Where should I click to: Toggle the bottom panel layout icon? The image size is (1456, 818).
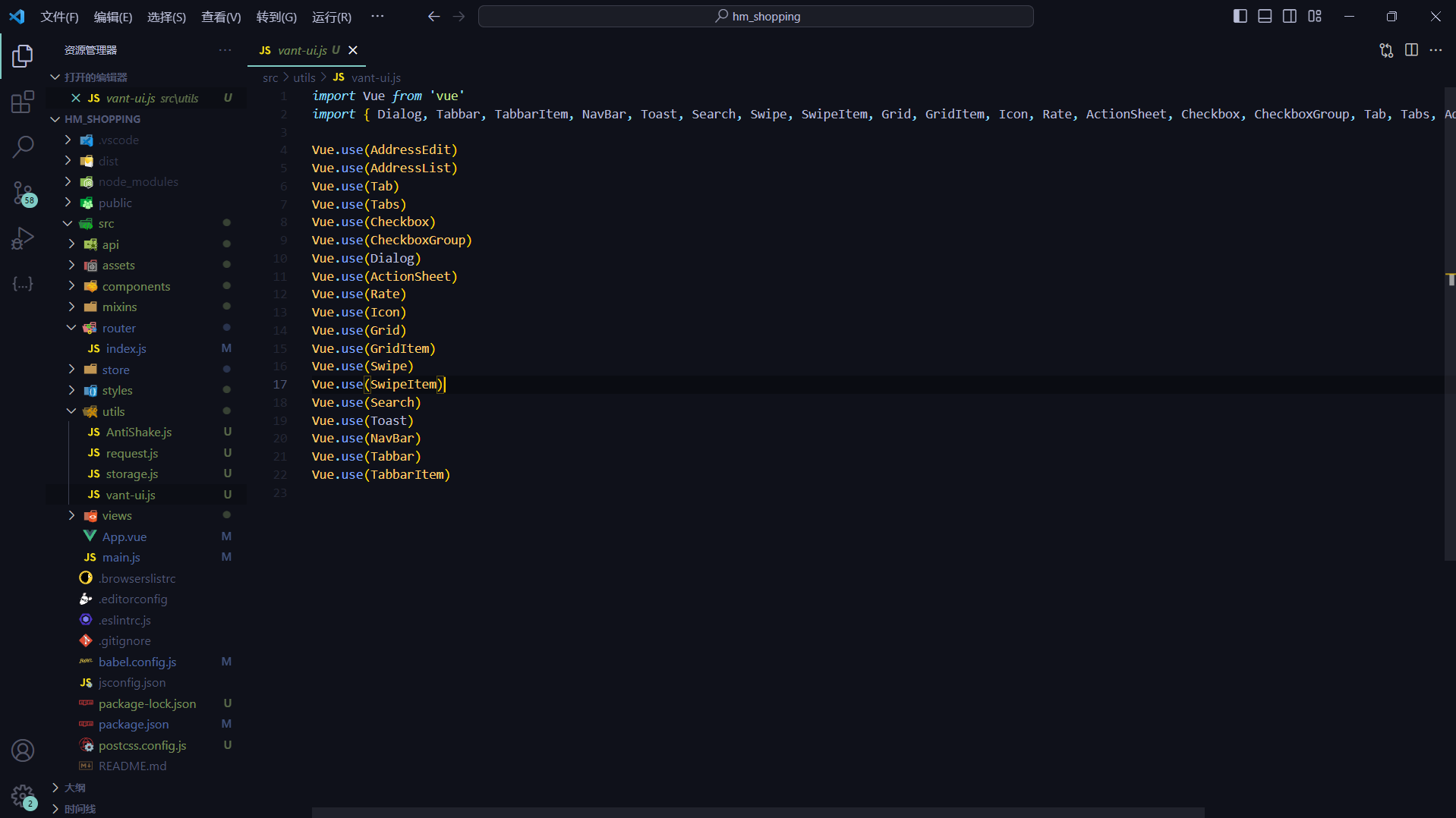1265,17
